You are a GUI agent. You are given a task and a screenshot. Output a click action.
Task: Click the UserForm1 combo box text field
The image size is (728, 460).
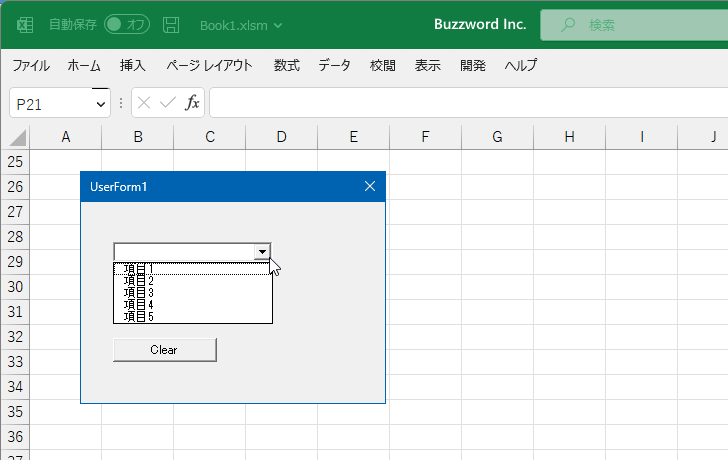184,252
